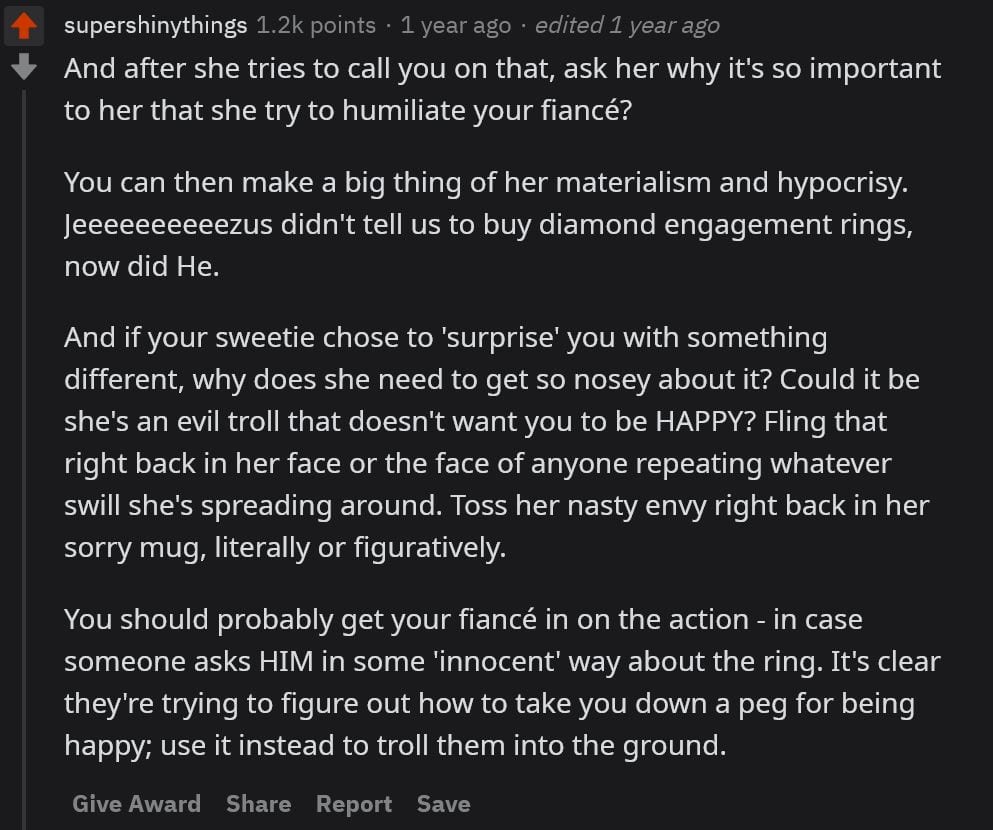Collapse the comment thread via vertical line
Screen dimensions: 993x830
click(24, 459)
